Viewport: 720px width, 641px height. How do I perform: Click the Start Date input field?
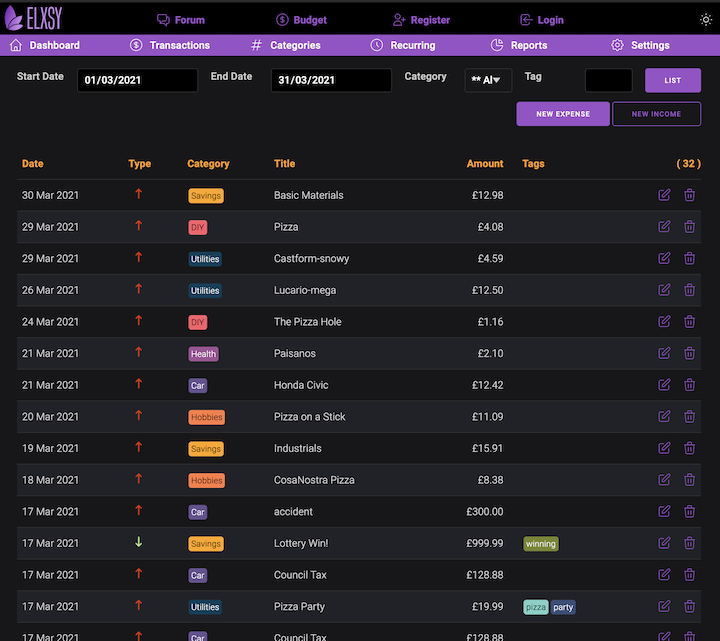(137, 80)
